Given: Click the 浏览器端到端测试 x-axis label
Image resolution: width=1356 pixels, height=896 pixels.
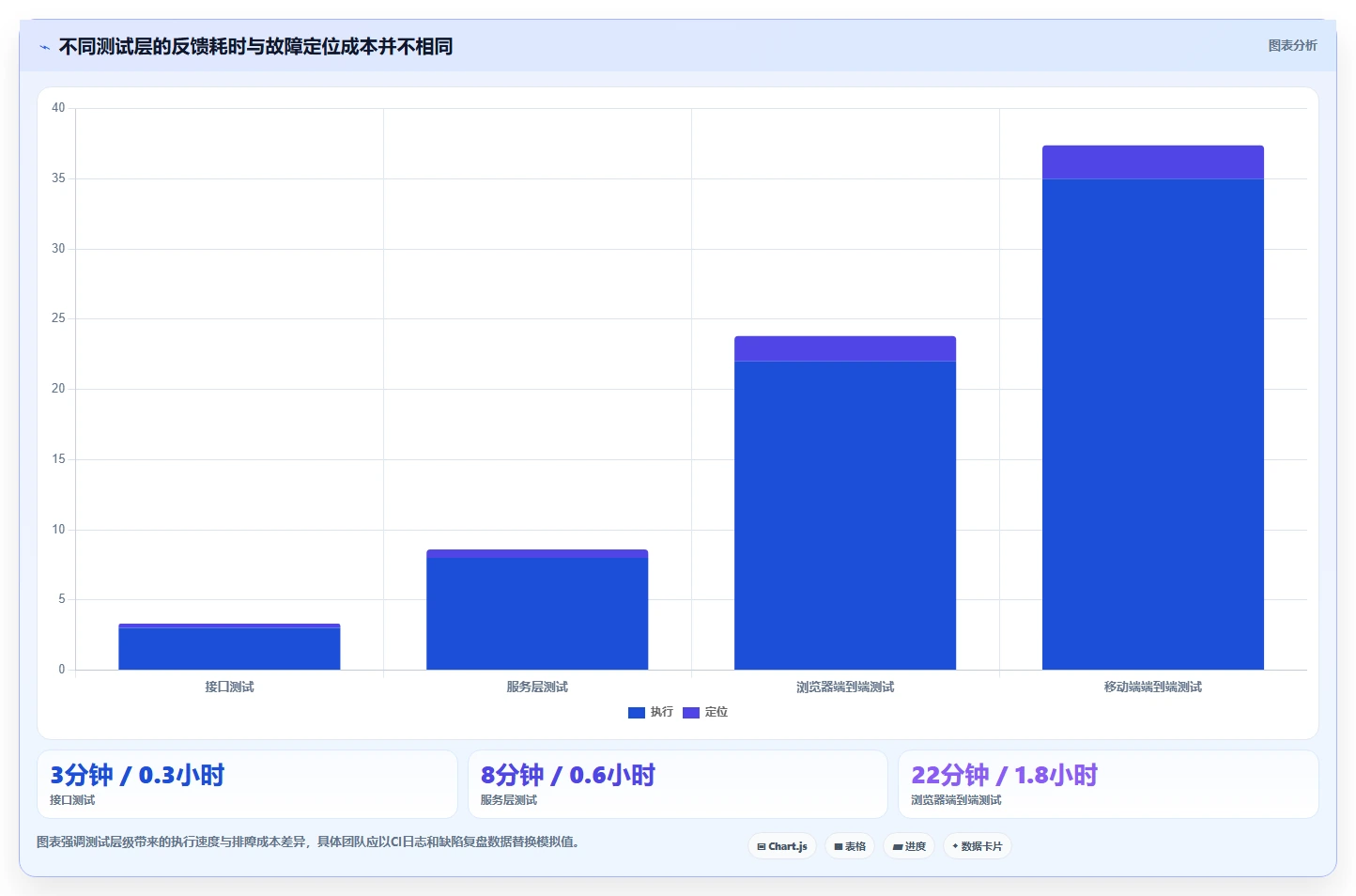Looking at the screenshot, I should point(845,687).
